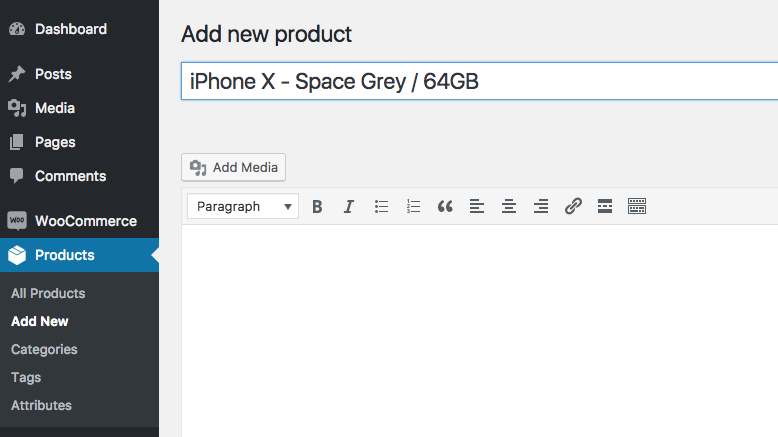The height and width of the screenshot is (437, 778).
Task: Toggle the editor toolbar visibility
Action: coord(637,207)
